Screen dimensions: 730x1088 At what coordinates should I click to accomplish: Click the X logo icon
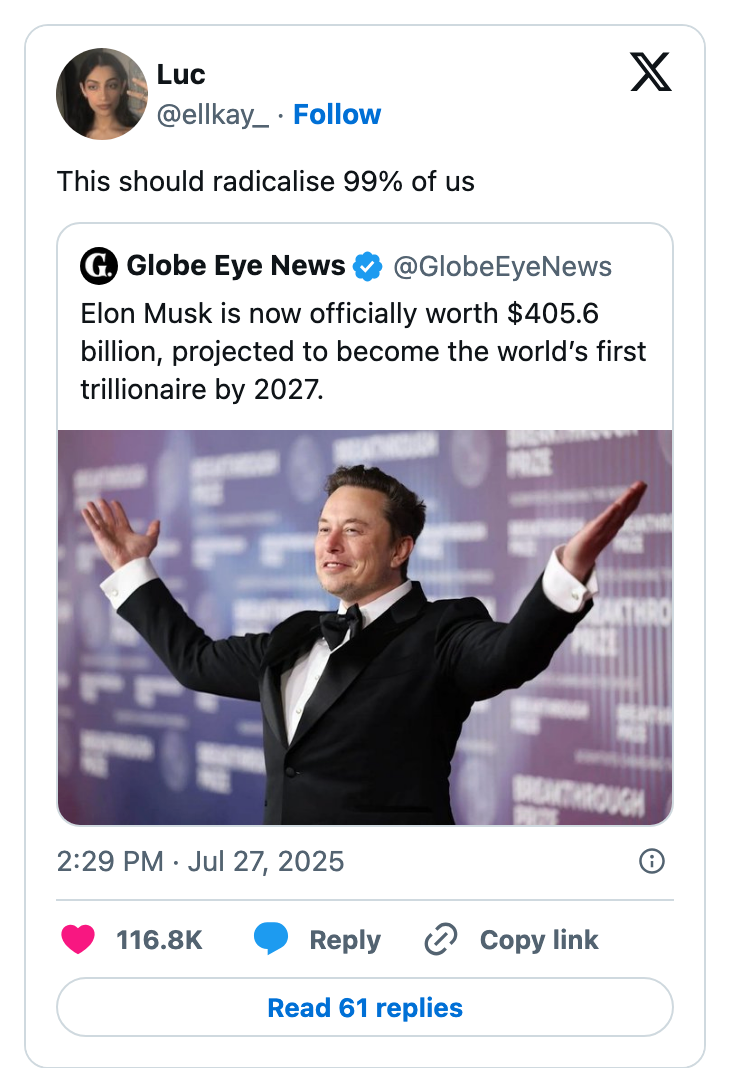[651, 73]
